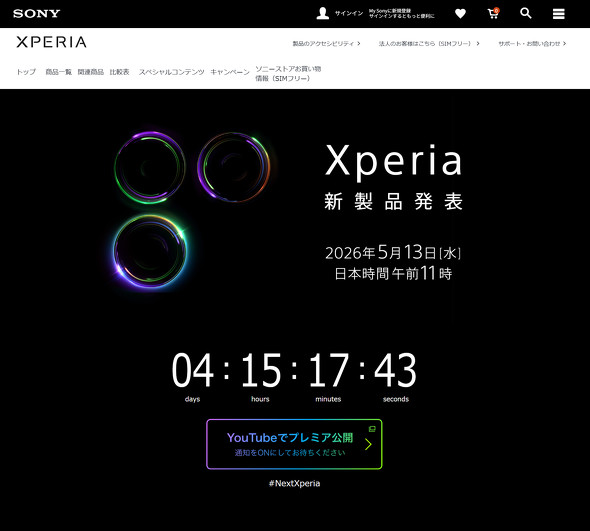The width and height of the screenshot is (590, 531).
Task: Select the 関連商品 navigation item
Action: click(x=91, y=72)
